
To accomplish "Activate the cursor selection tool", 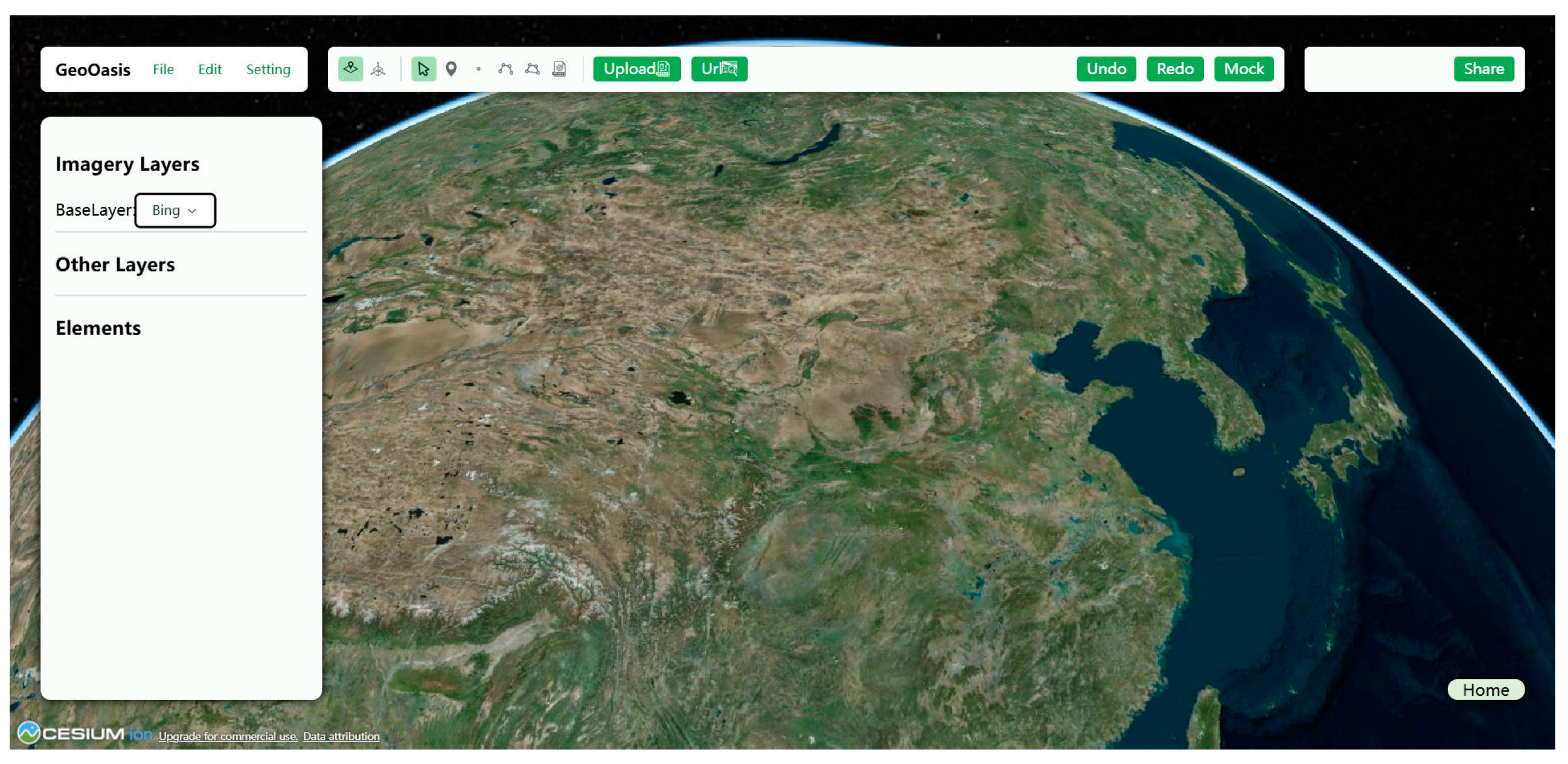I will 423,69.
